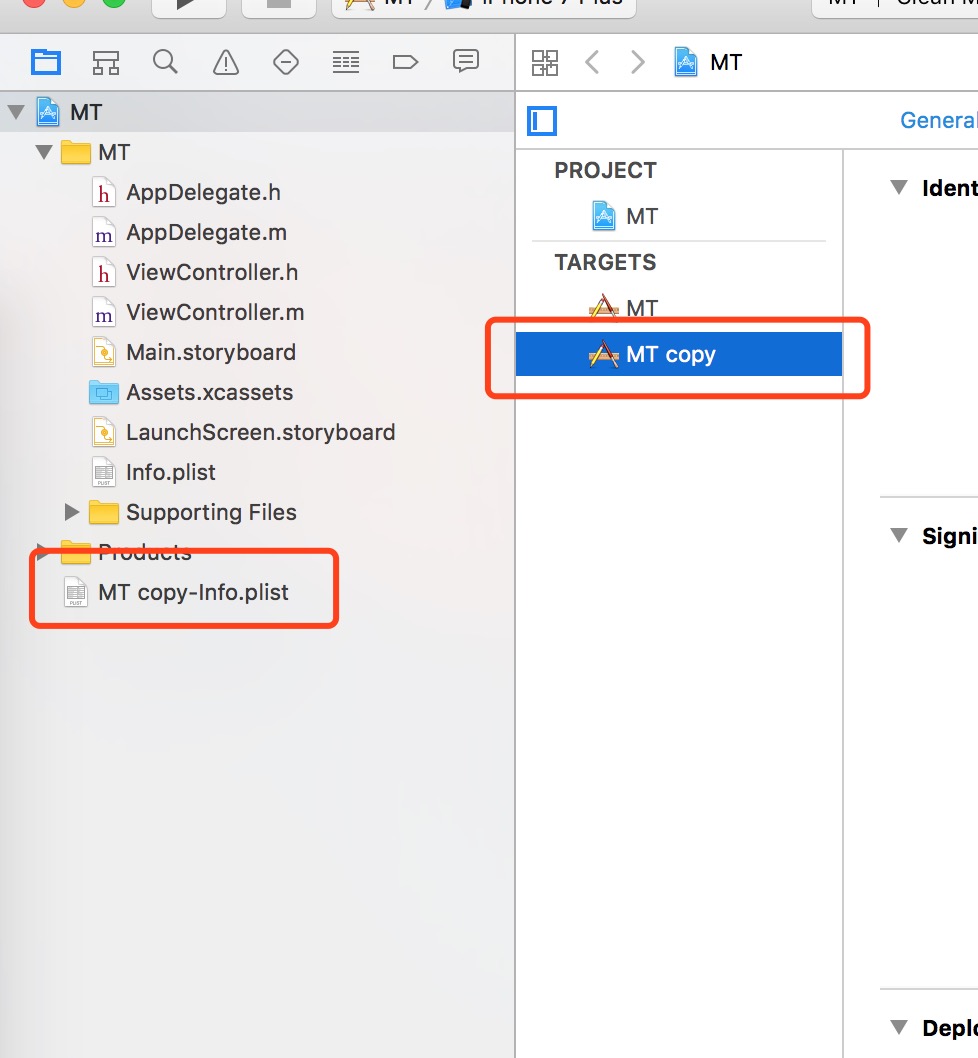Click the MT project icon in jump bar

[686, 62]
